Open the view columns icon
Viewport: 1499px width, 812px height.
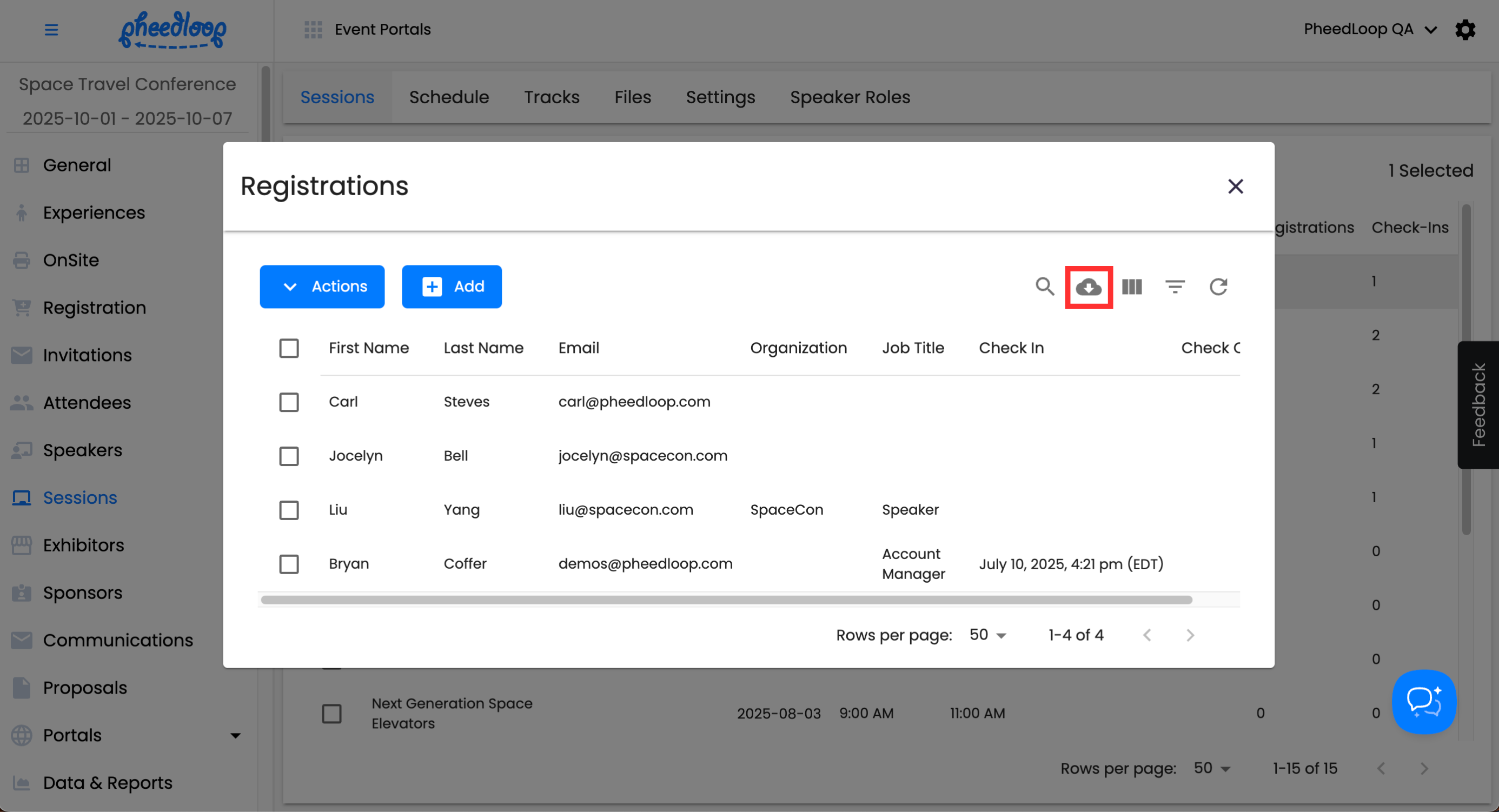tap(1132, 287)
